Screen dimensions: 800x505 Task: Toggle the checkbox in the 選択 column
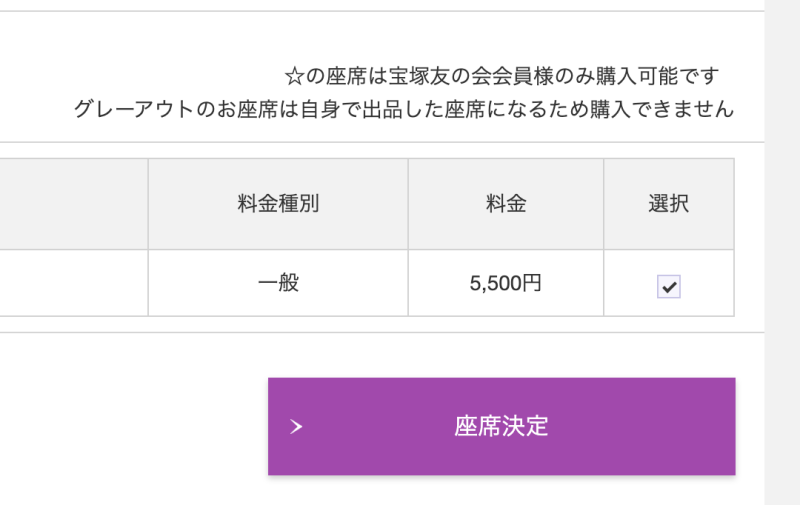coord(668,286)
